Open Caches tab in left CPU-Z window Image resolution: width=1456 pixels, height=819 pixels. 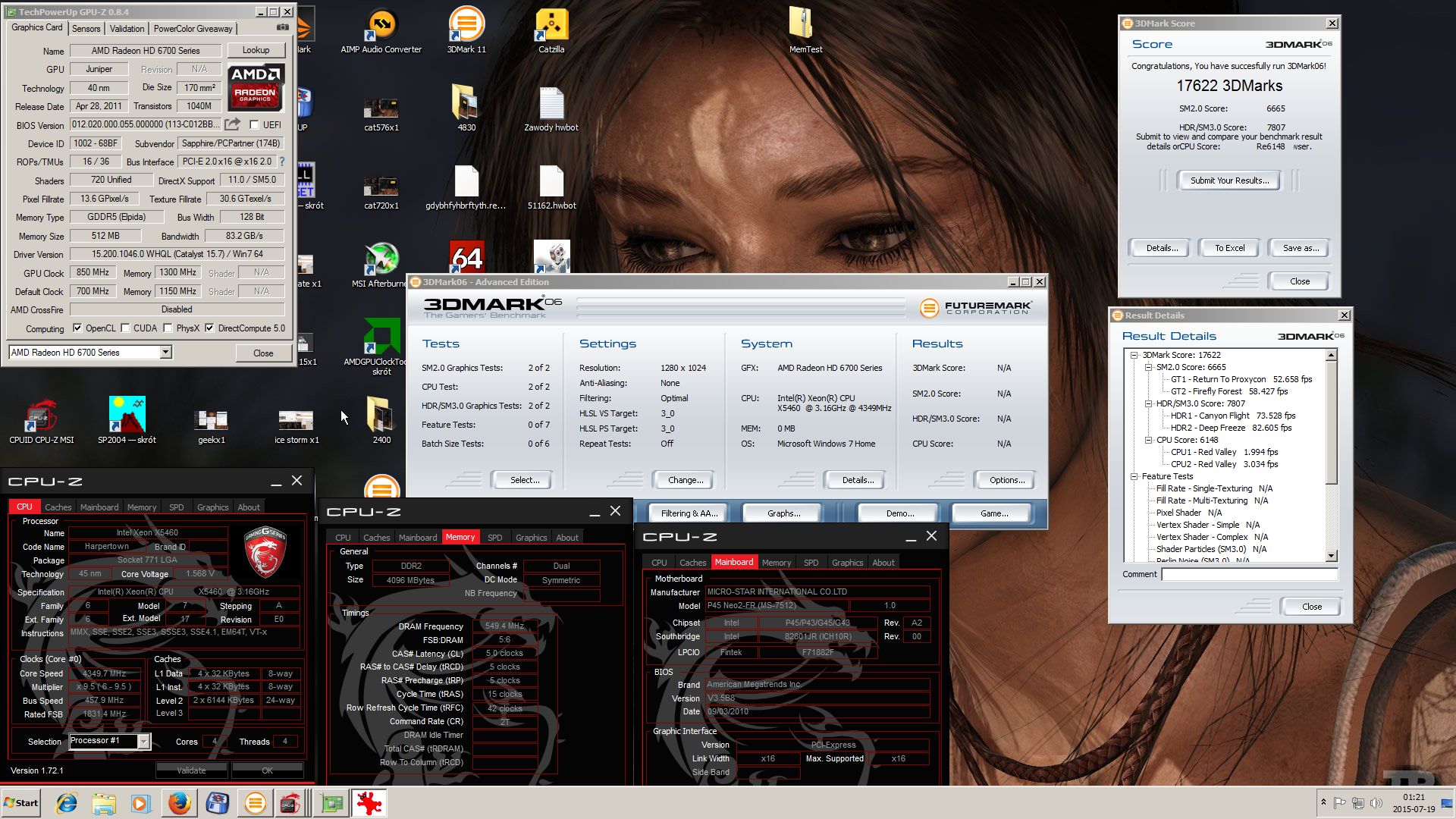[58, 507]
